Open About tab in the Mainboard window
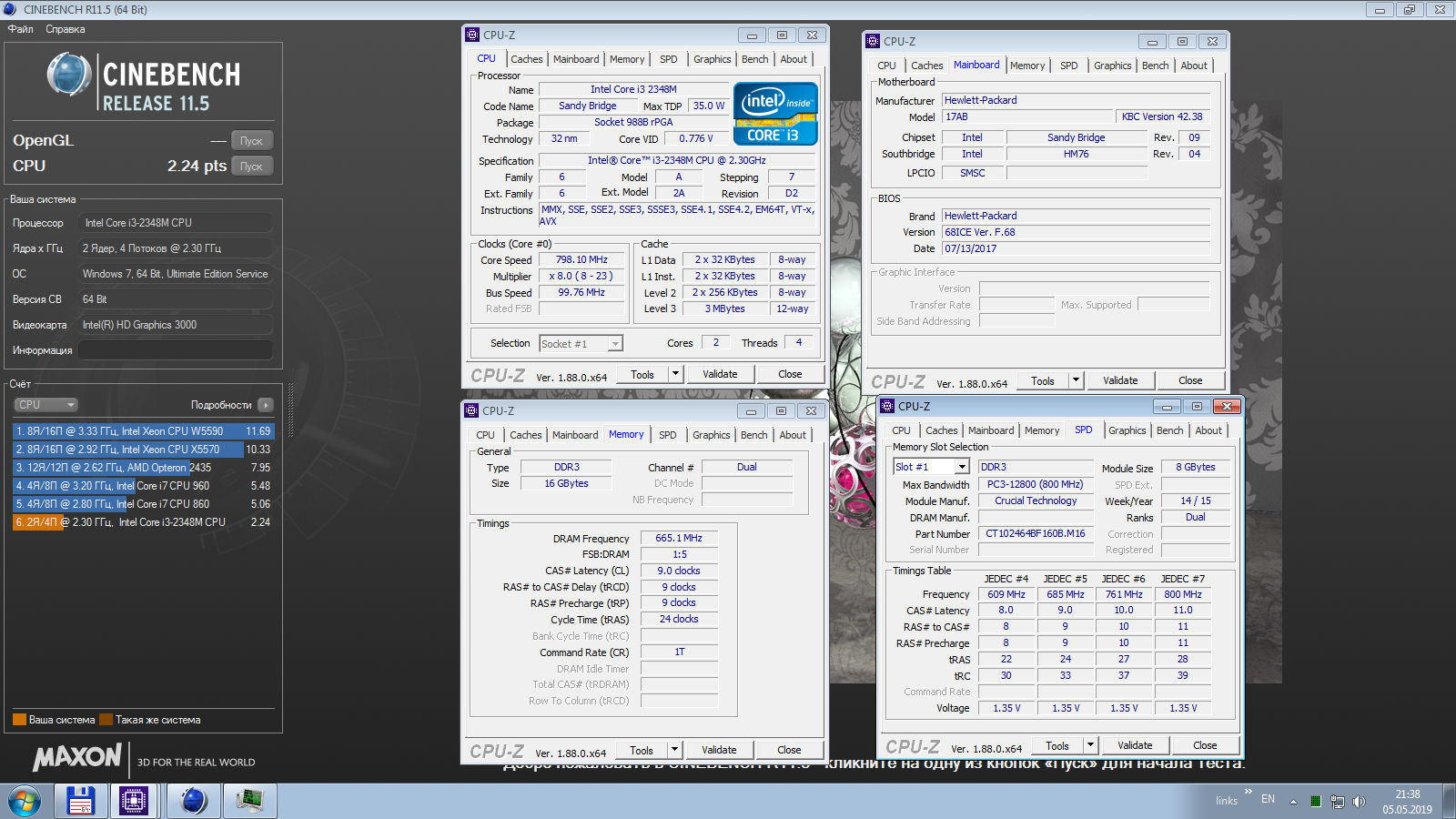Image resolution: width=1456 pixels, height=819 pixels. pyautogui.click(x=1194, y=66)
